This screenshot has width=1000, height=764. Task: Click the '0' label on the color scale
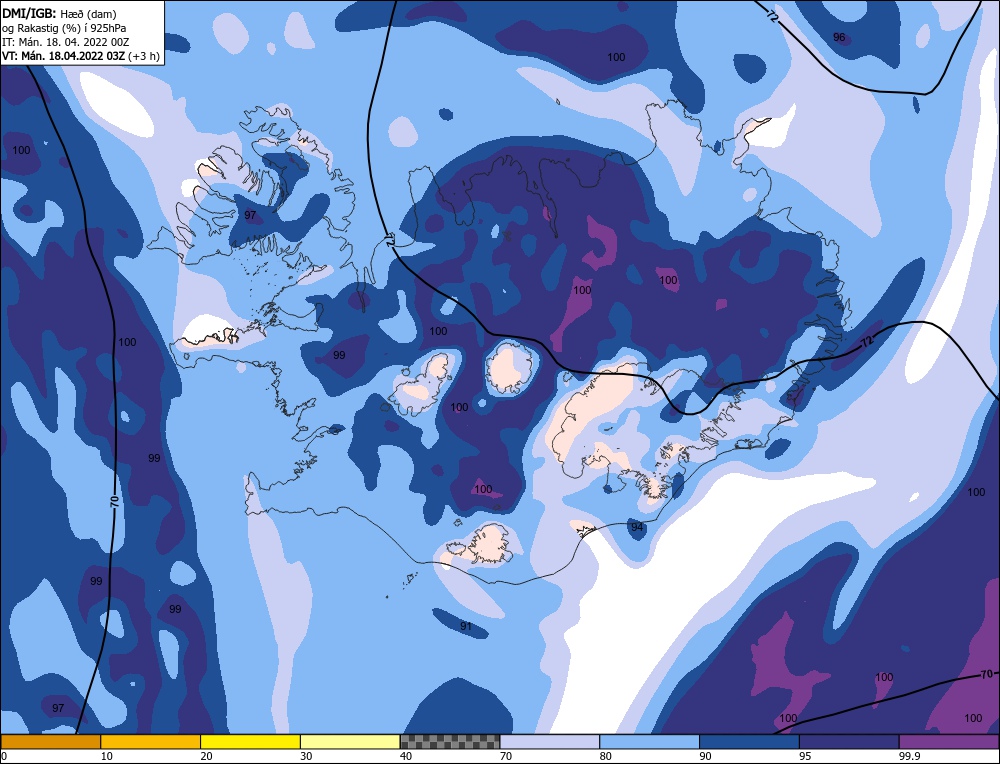click(x=4, y=756)
